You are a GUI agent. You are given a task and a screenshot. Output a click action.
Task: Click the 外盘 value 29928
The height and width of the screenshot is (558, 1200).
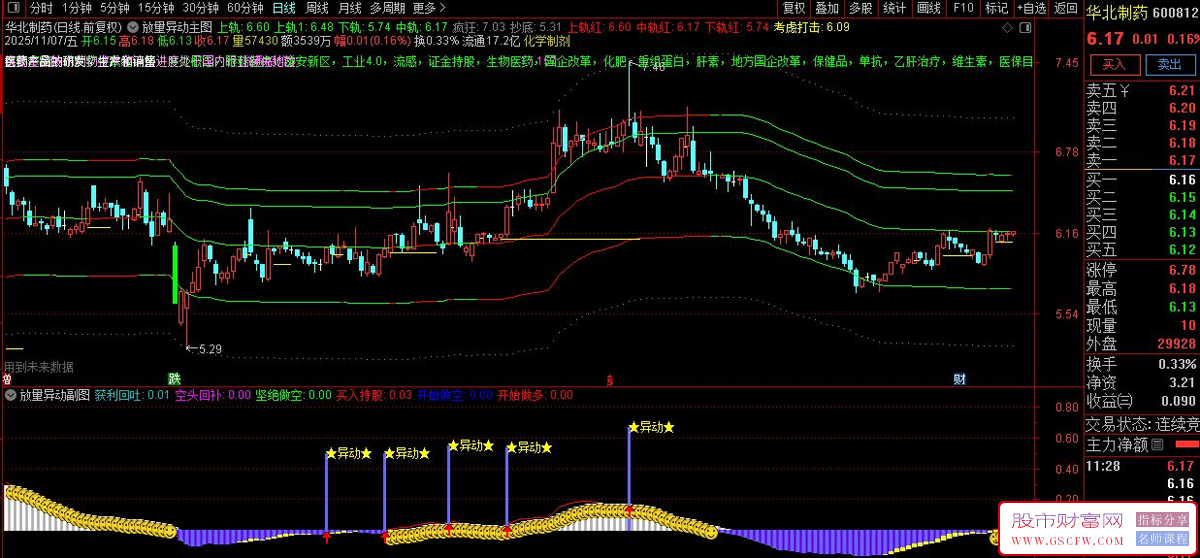click(x=1176, y=343)
